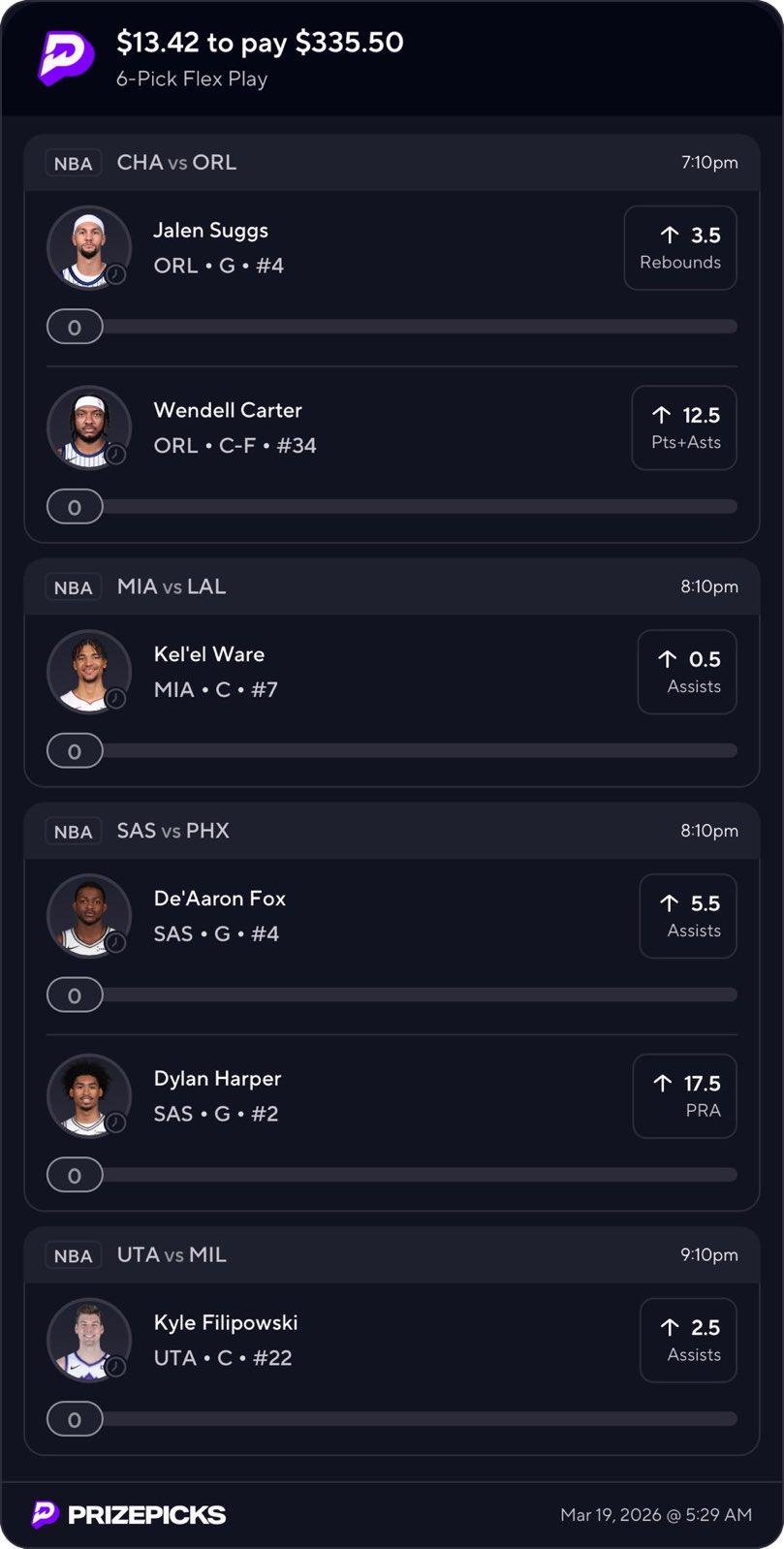The width and height of the screenshot is (784, 1549).
Task: Select the 12.5 Pts+Asts pick box
Action: coord(684,427)
